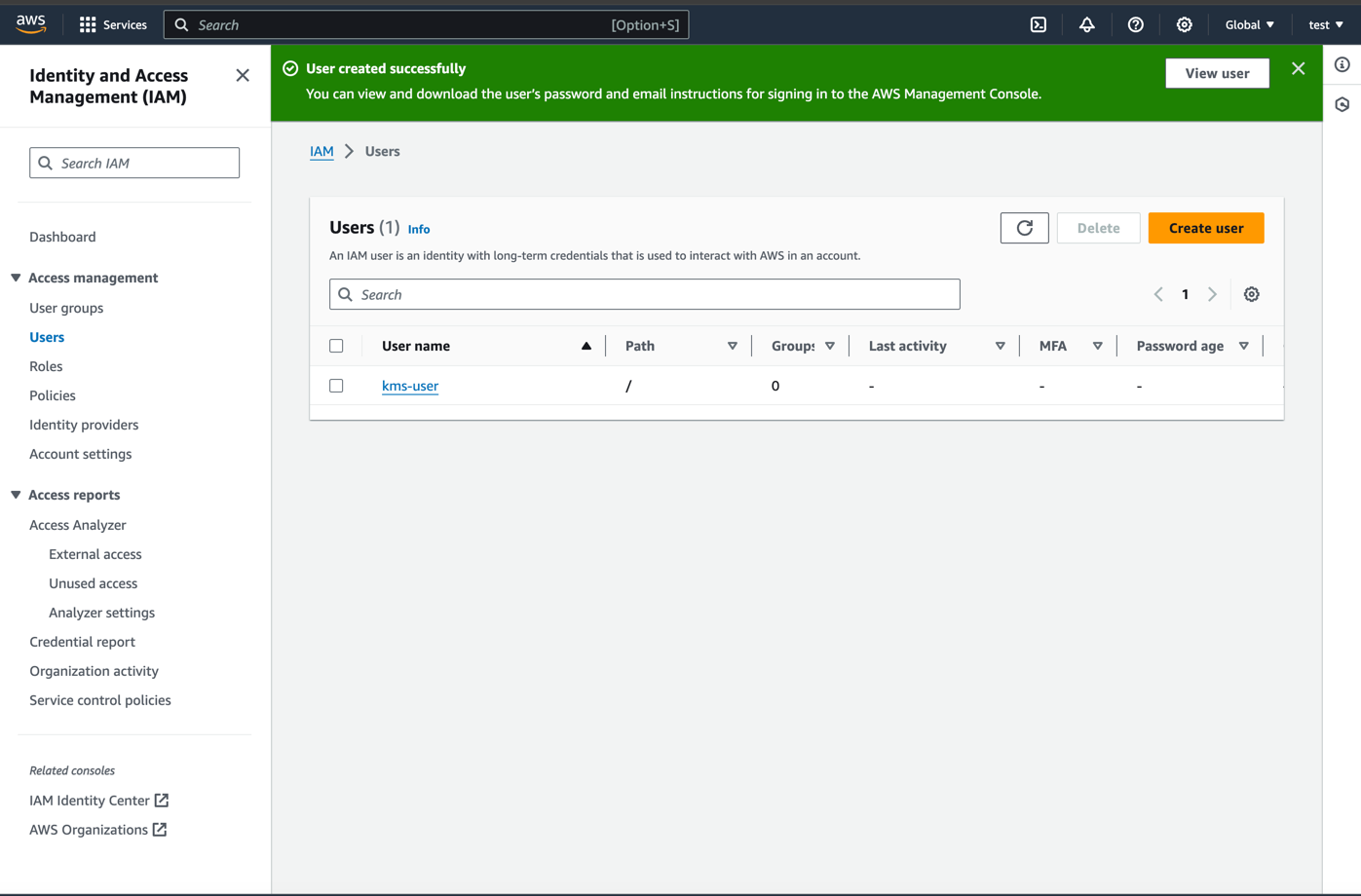Open the help question mark icon
The height and width of the screenshot is (896, 1361).
pos(1136,24)
